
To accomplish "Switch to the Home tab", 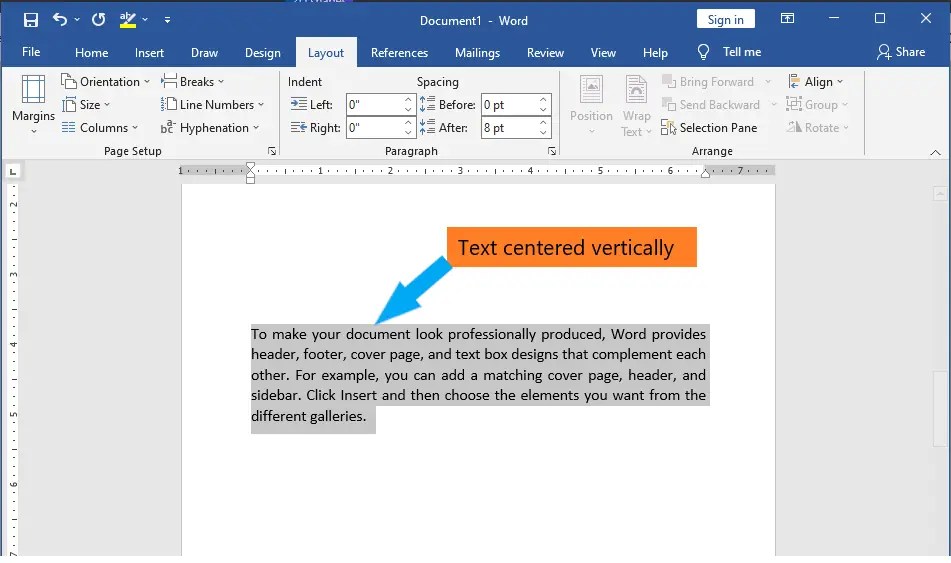I will pos(92,53).
